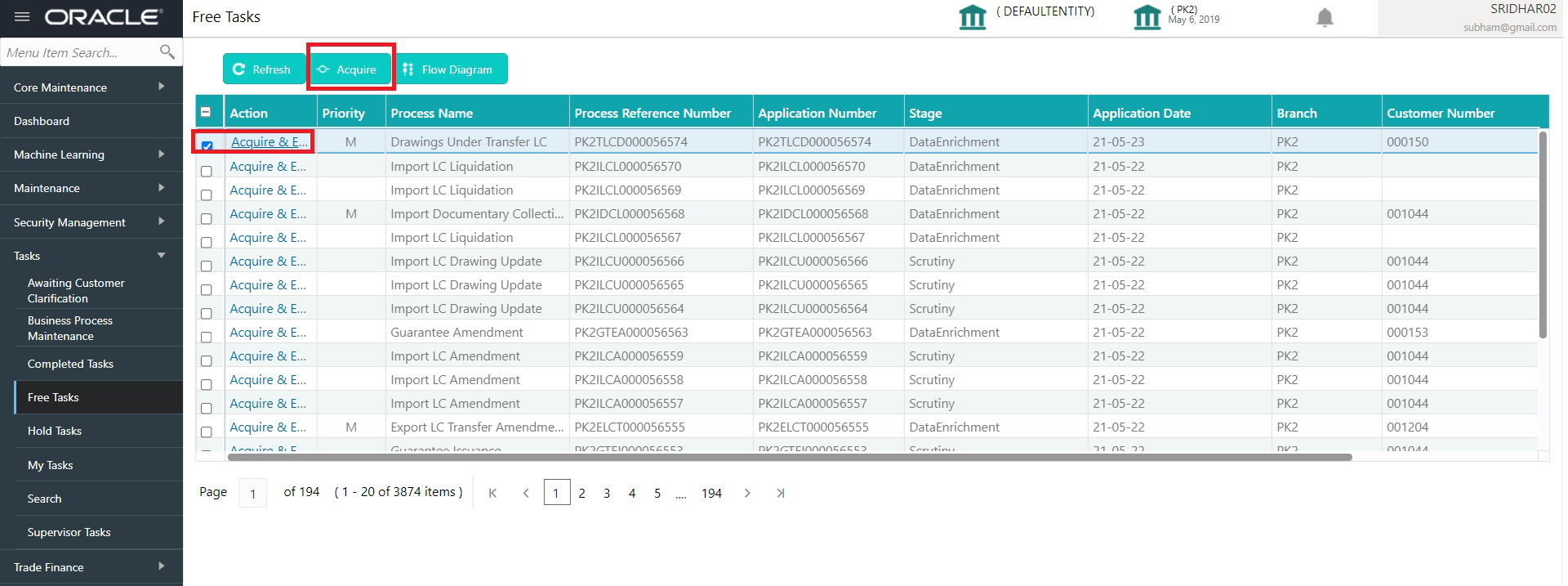Go to page 3
This screenshot has height=586, width=1568.
(x=607, y=493)
